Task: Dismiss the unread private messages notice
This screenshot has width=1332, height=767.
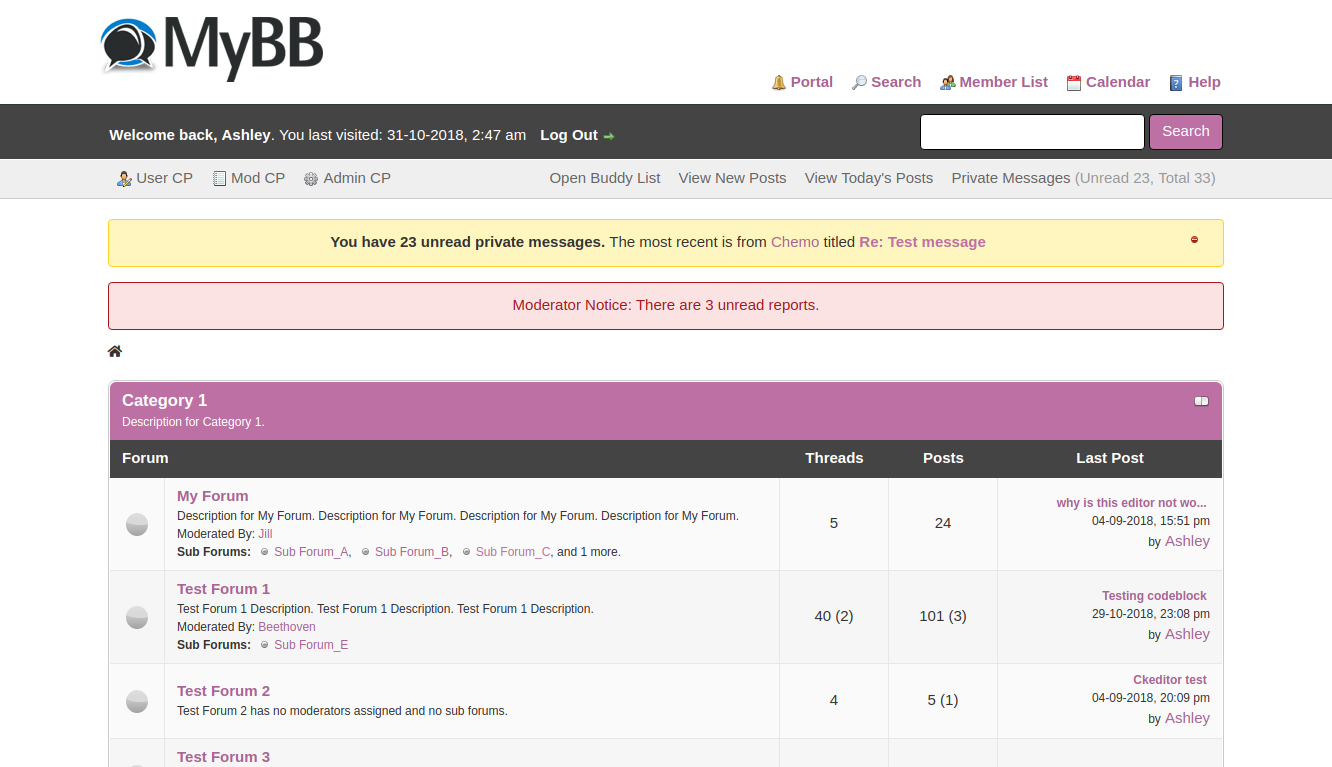Action: 1194,240
